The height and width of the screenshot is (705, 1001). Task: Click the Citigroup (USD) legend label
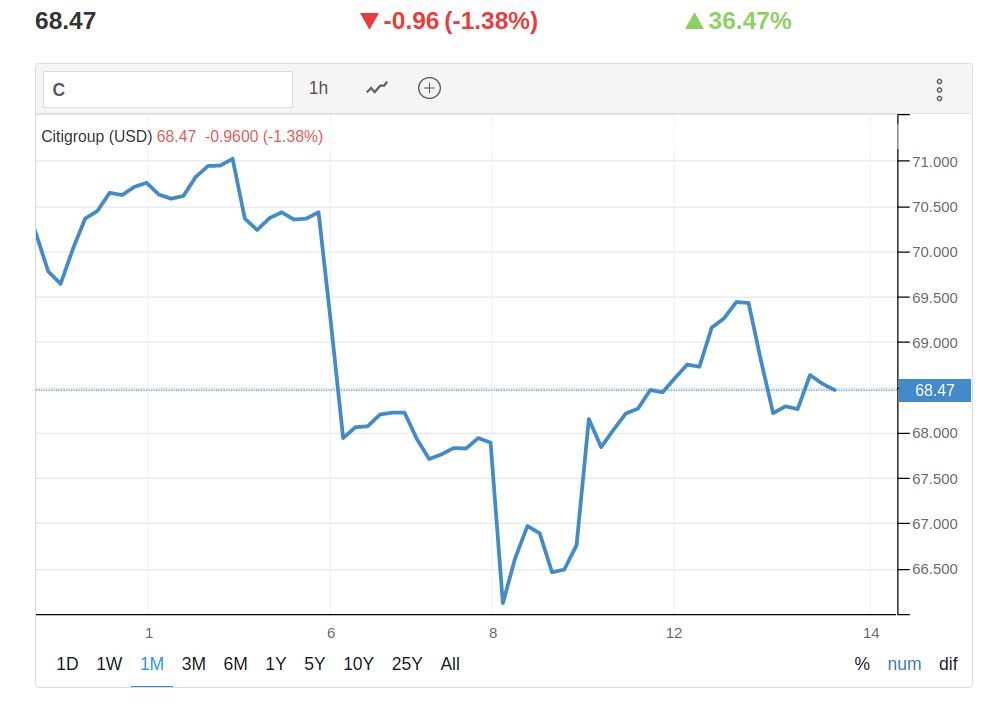tap(96, 136)
